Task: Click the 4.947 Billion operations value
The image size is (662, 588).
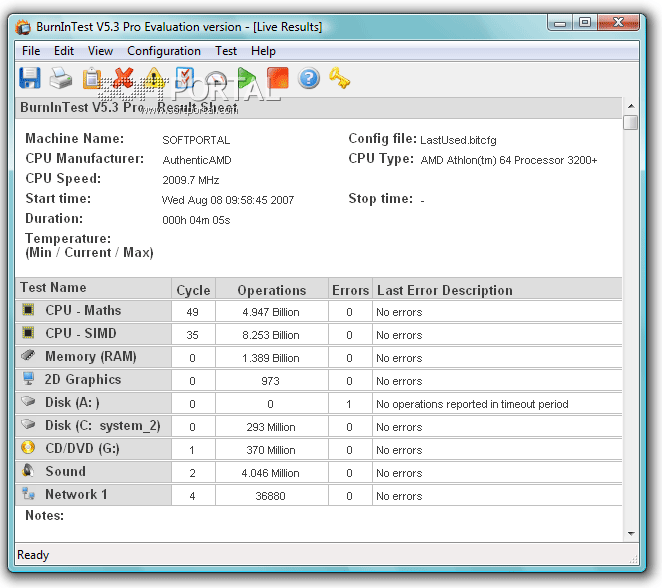Action: [x=271, y=312]
